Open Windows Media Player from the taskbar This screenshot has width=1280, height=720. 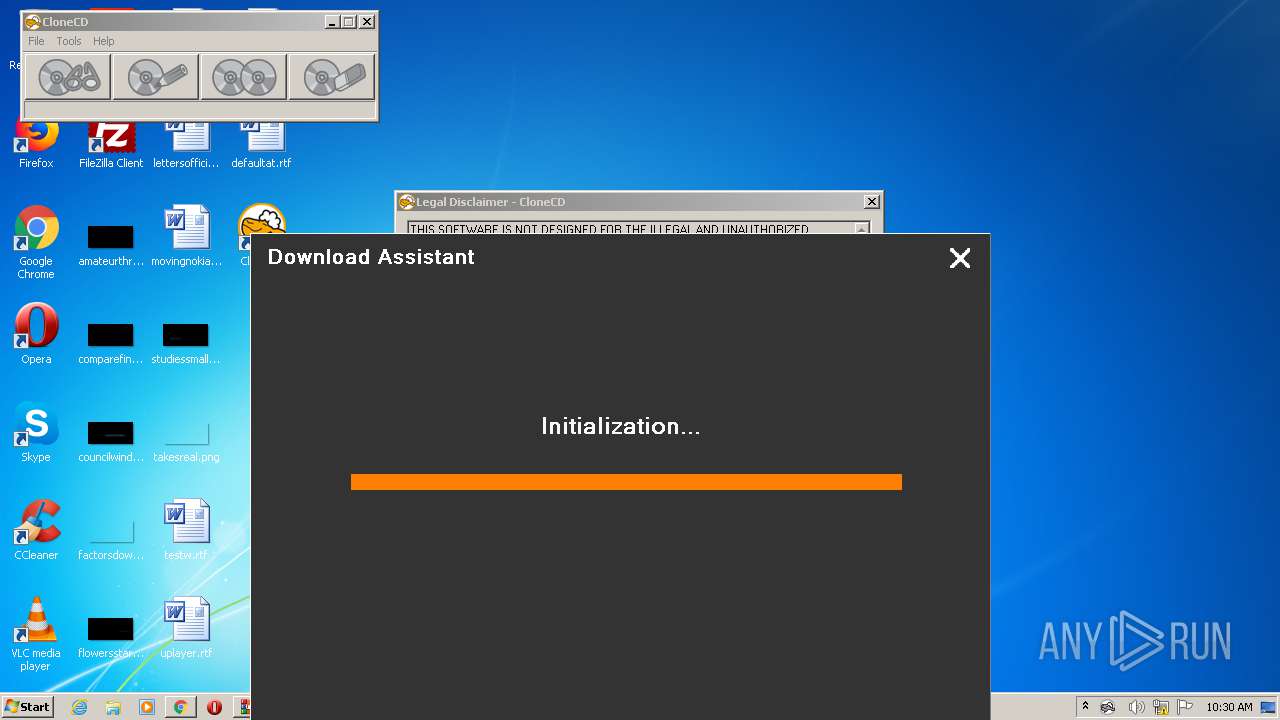pyautogui.click(x=147, y=707)
